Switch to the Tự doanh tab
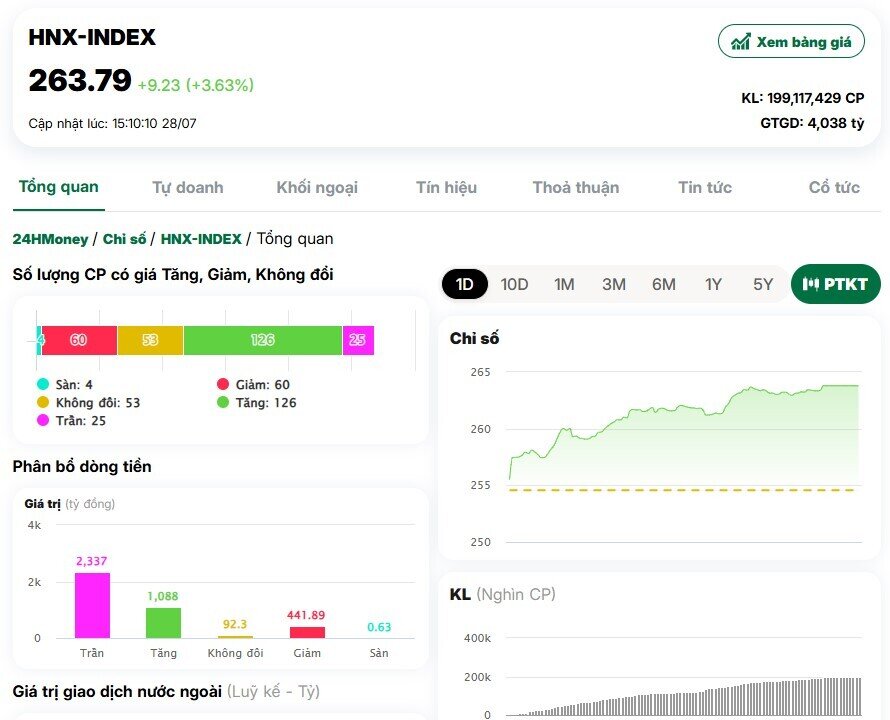 point(188,187)
